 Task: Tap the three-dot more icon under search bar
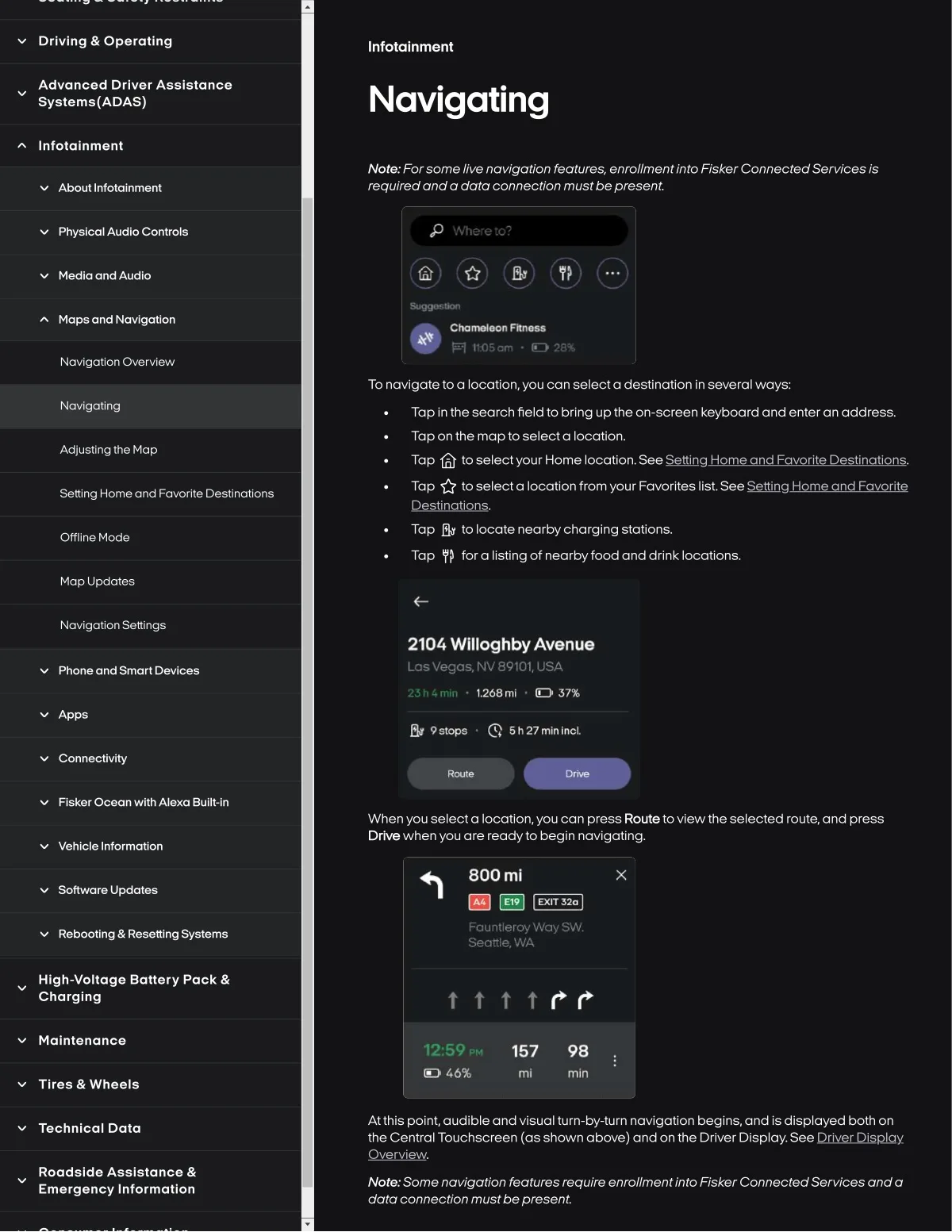[x=612, y=274]
